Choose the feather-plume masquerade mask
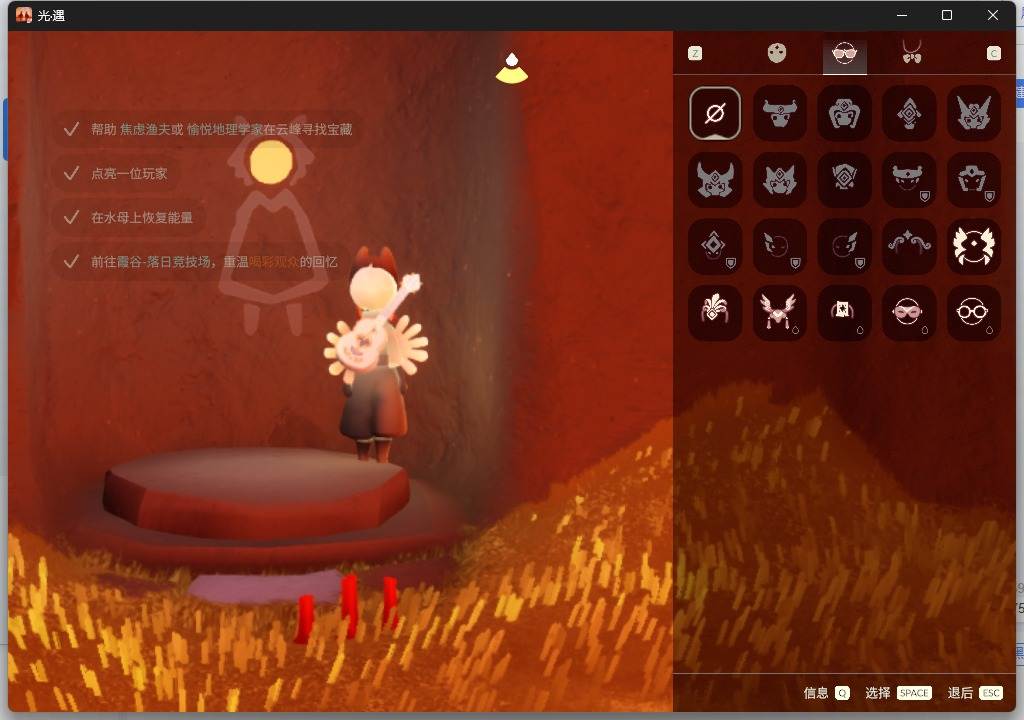1024x720 pixels. (x=715, y=312)
